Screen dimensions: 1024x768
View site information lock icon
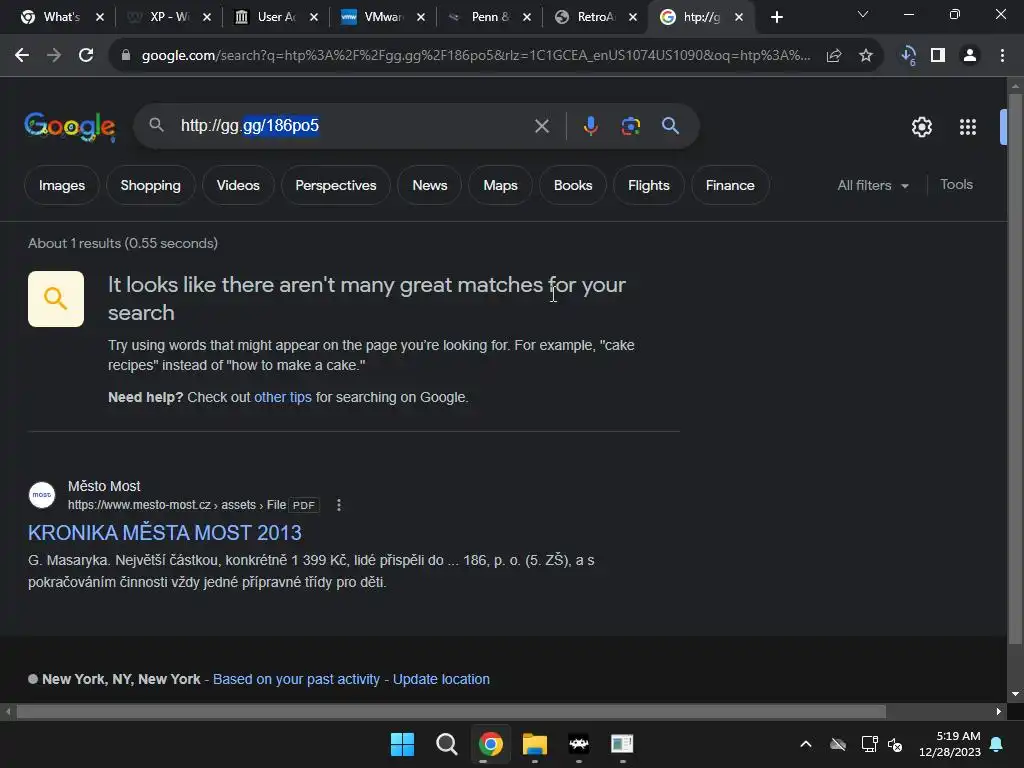click(x=125, y=56)
